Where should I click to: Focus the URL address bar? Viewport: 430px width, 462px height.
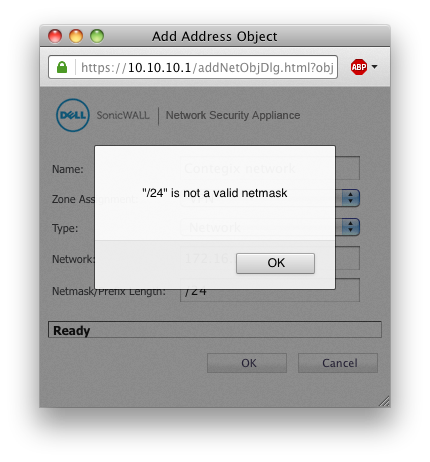click(x=207, y=67)
